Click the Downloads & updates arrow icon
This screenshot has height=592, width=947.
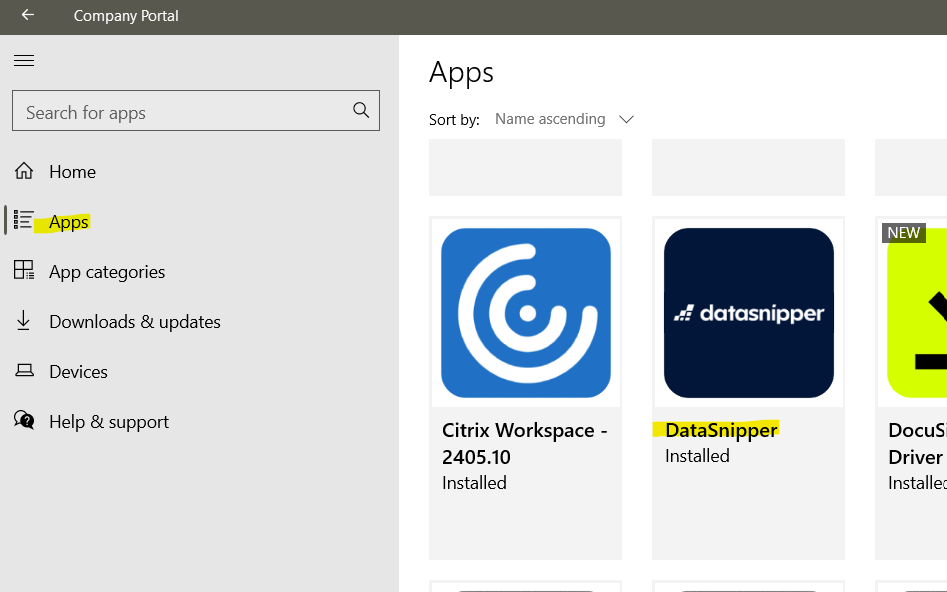[x=24, y=320]
